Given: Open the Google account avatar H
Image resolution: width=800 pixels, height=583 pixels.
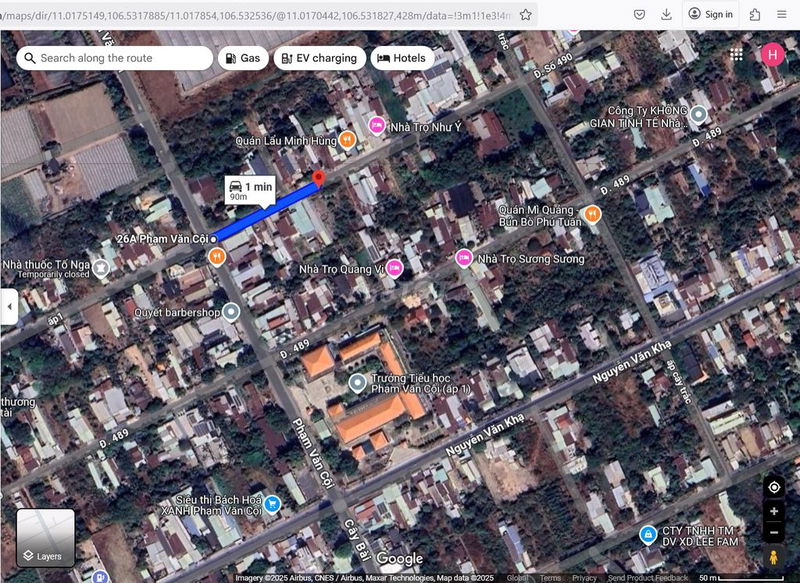Looking at the screenshot, I should 772,55.
